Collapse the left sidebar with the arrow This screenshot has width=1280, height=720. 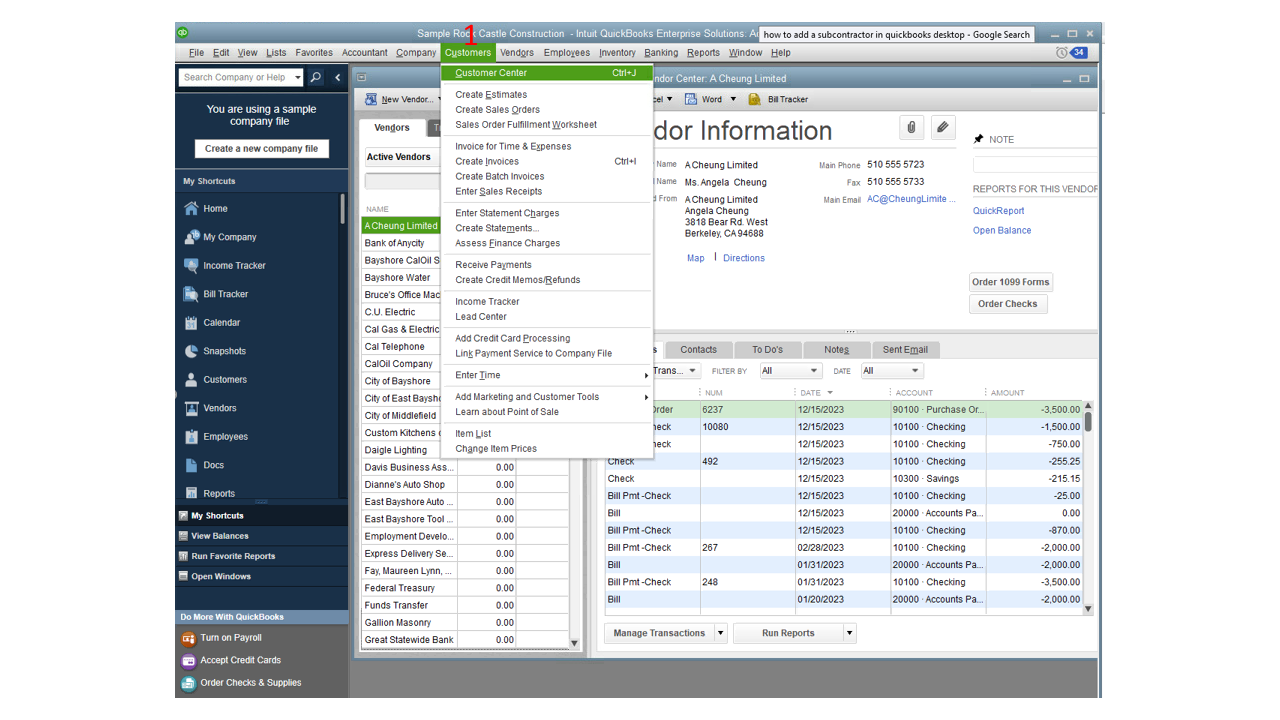338,77
